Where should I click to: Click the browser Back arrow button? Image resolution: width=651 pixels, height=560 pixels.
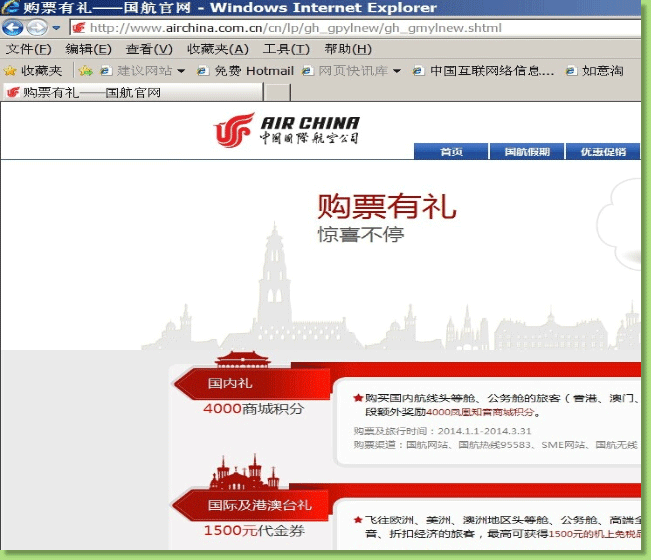tap(13, 28)
